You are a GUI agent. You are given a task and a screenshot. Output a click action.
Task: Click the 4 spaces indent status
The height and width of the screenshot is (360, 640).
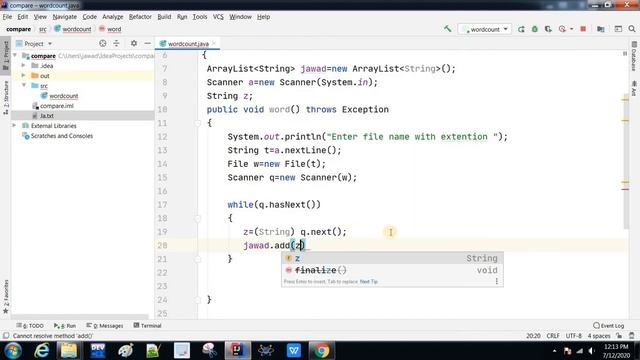pos(599,336)
